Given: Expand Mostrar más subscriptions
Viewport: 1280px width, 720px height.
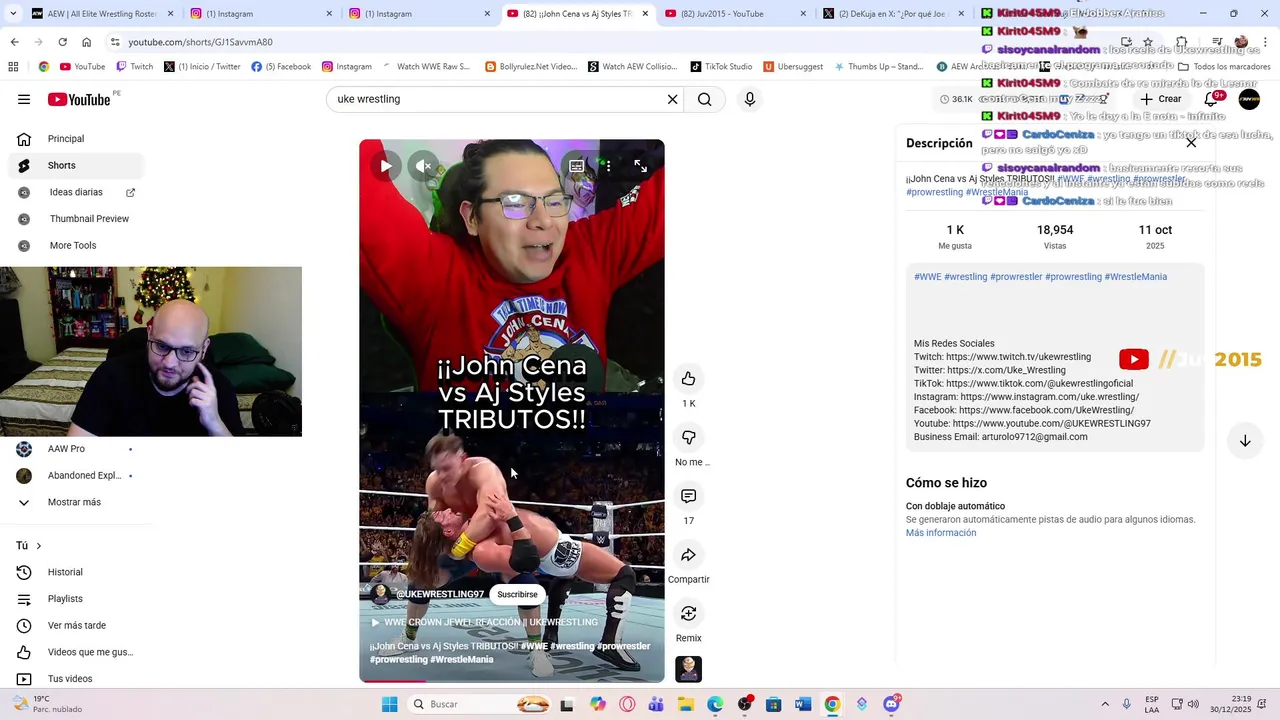Looking at the screenshot, I should tap(76, 502).
